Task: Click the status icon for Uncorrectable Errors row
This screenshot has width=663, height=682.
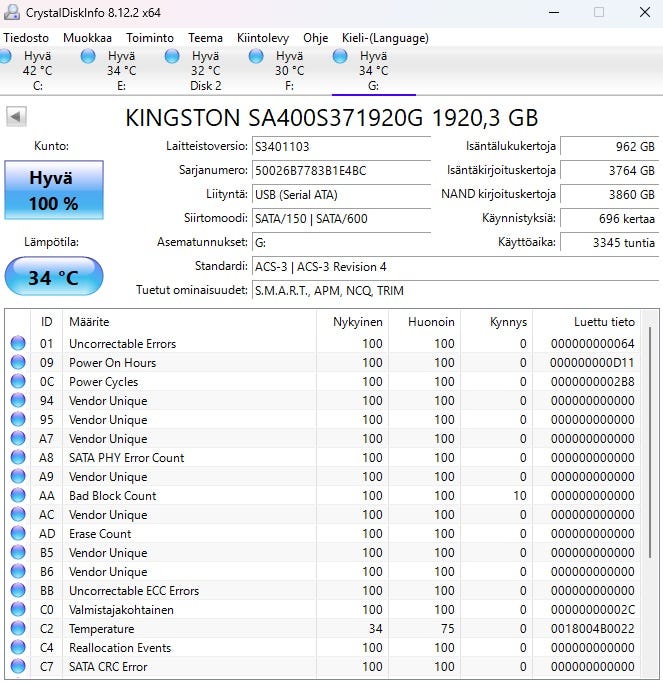Action: (18, 343)
